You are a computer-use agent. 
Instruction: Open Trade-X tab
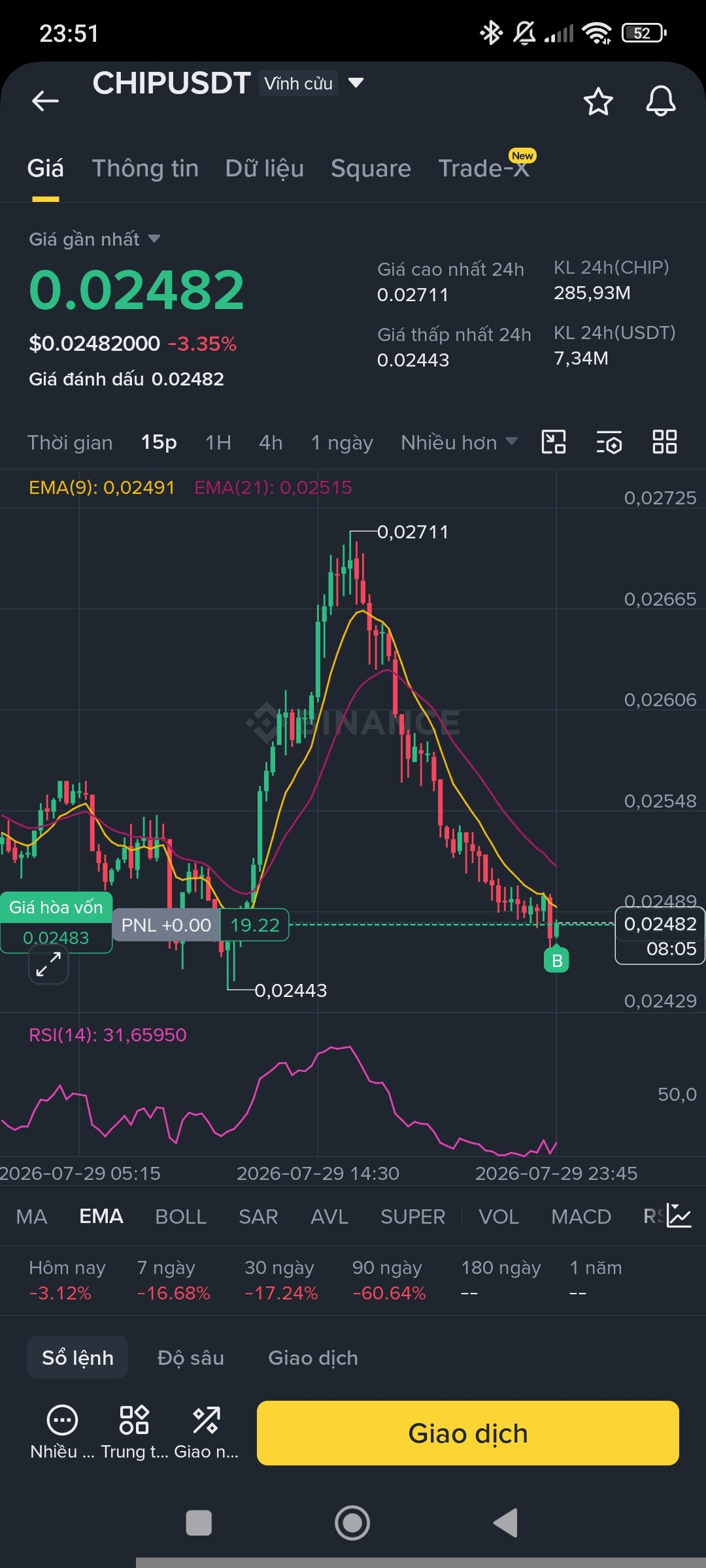click(x=484, y=169)
